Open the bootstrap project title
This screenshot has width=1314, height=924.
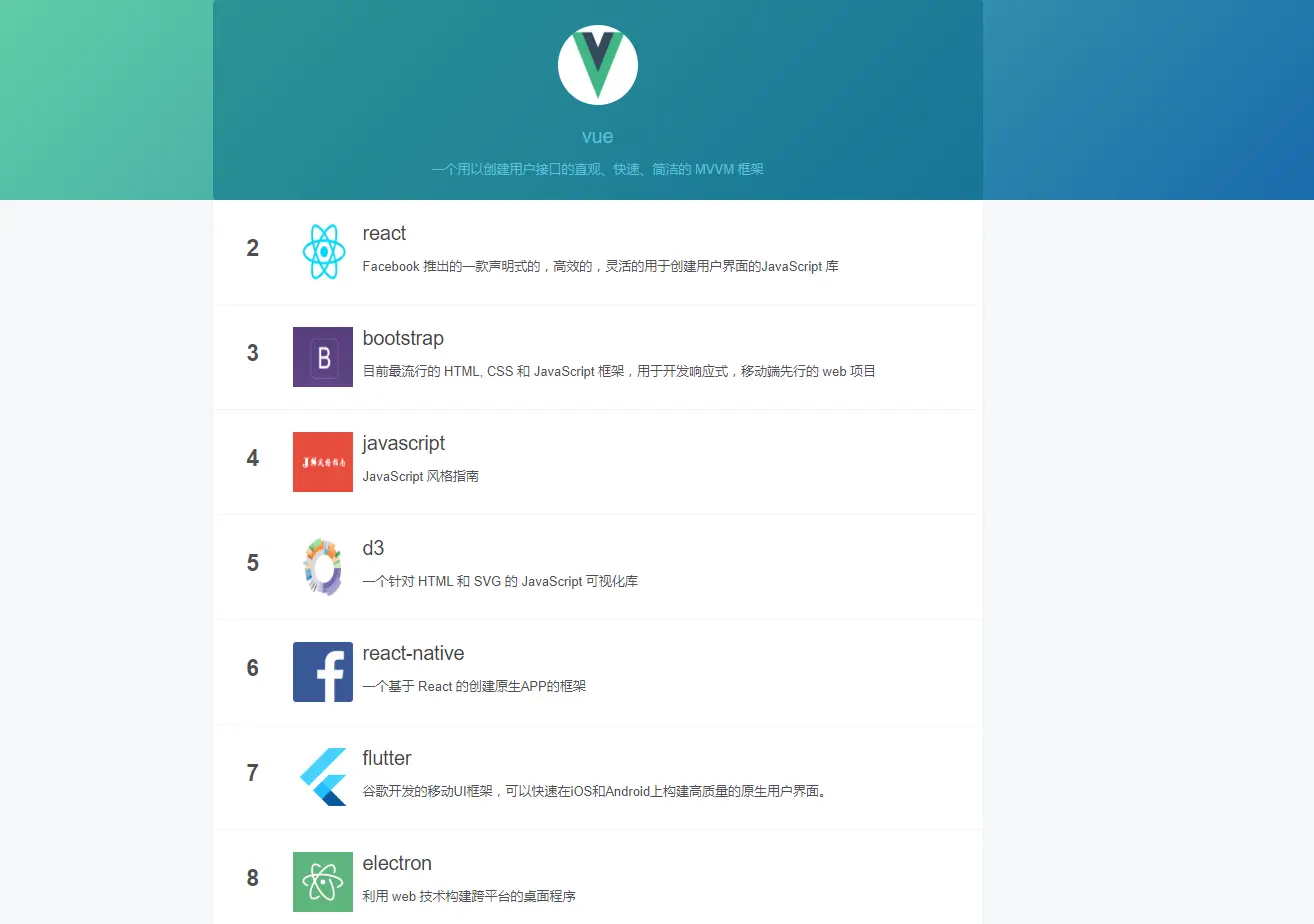(403, 338)
